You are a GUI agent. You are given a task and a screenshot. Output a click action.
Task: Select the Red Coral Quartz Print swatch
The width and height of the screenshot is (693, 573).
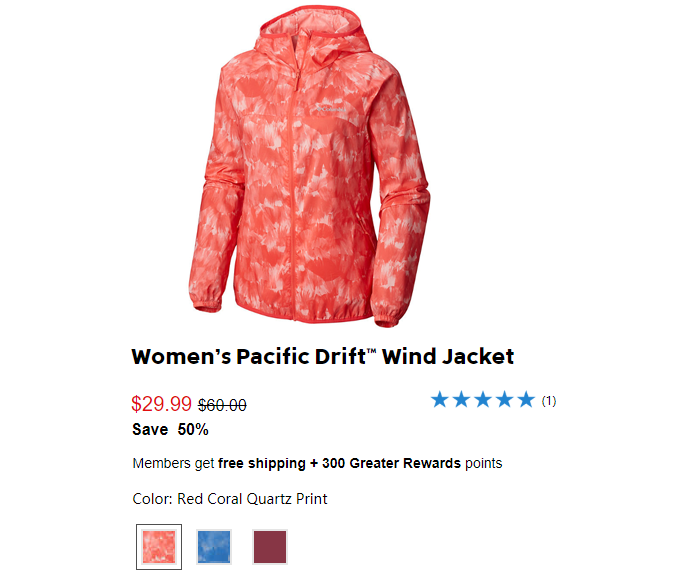(x=159, y=547)
